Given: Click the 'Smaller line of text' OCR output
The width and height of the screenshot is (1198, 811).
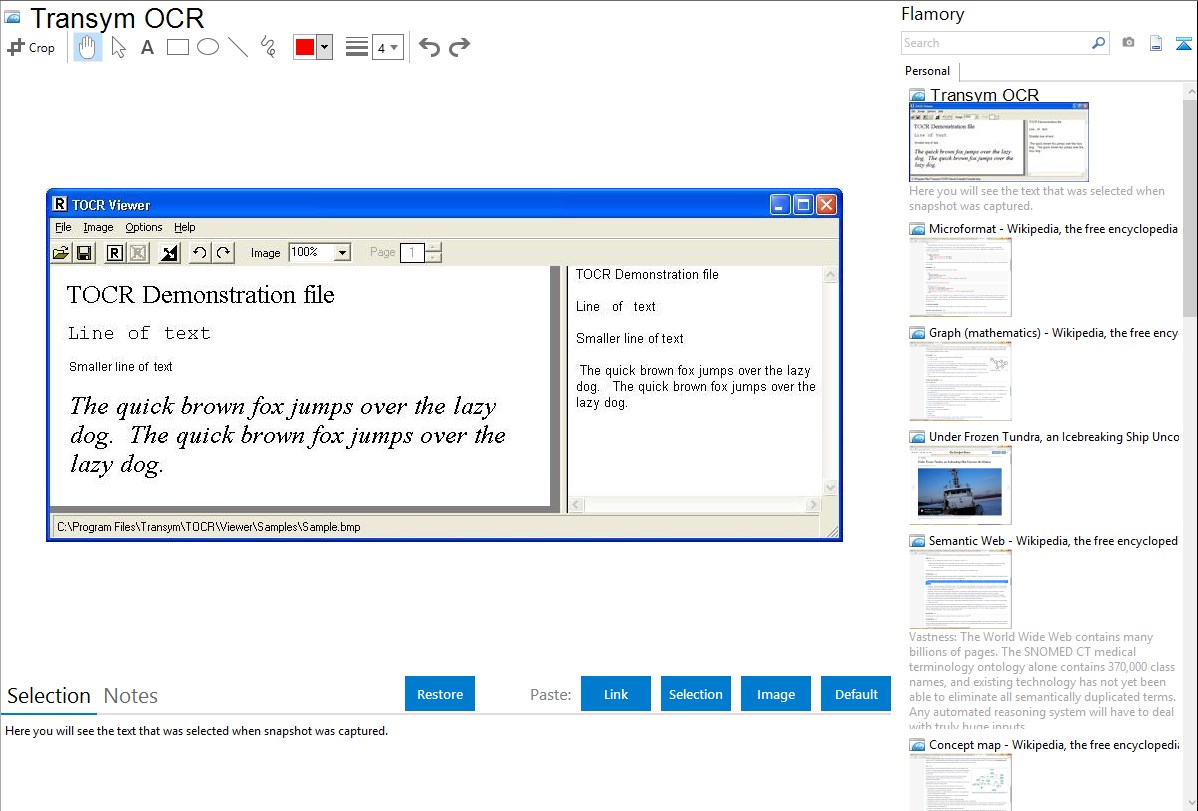Looking at the screenshot, I should (630, 339).
